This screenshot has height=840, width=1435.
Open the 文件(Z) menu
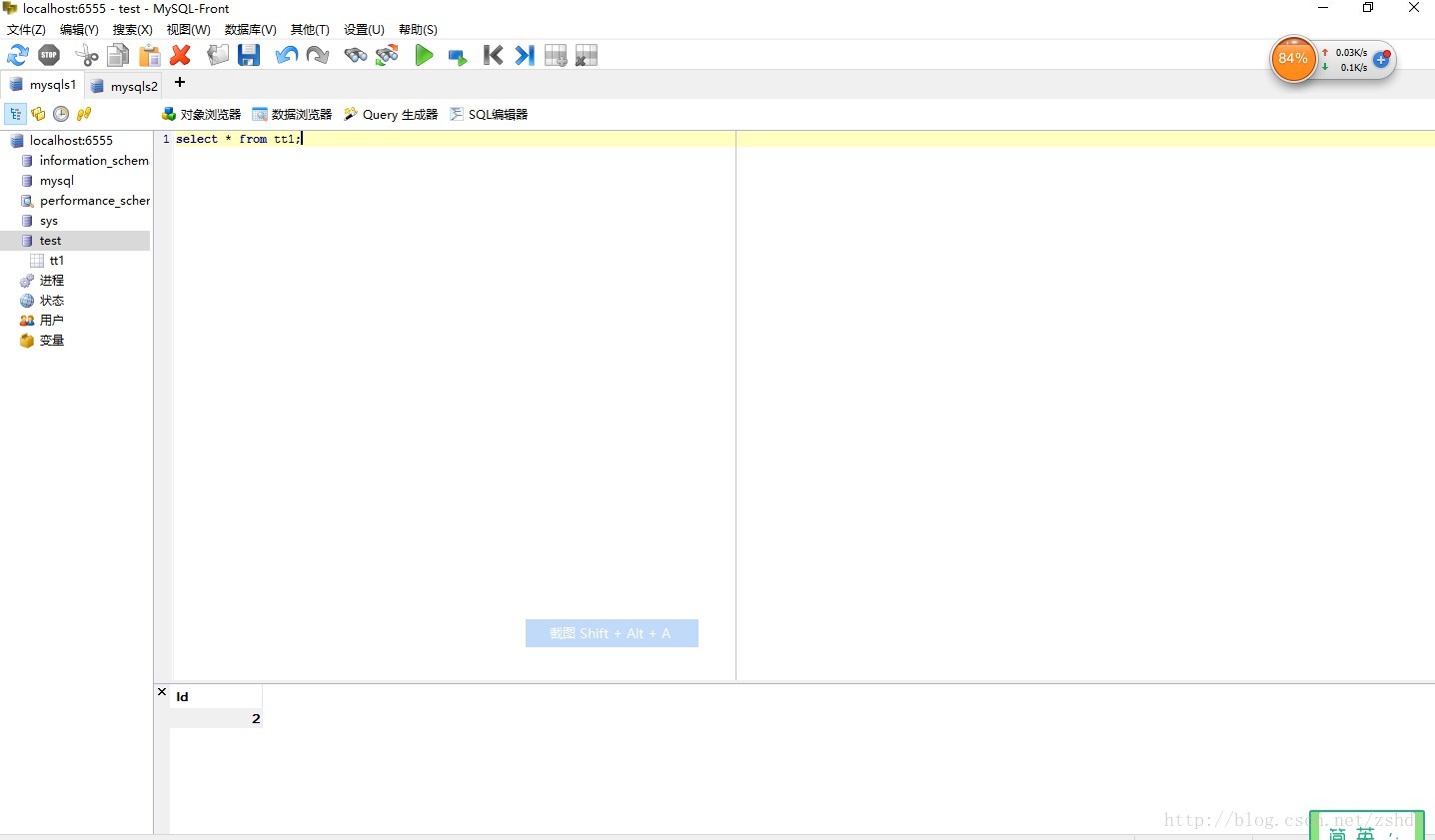[x=26, y=30]
